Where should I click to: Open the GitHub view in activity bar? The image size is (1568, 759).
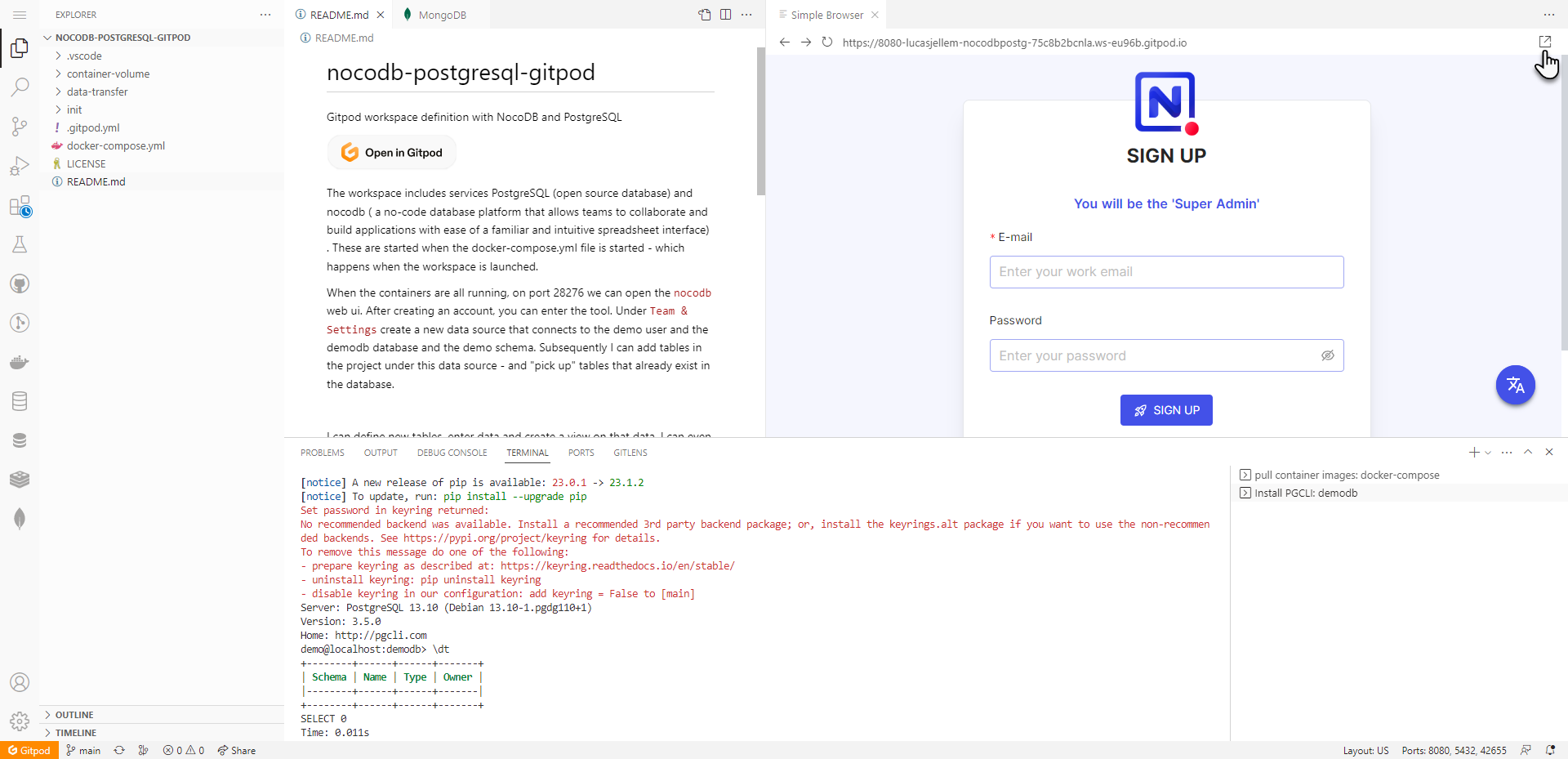[x=20, y=284]
